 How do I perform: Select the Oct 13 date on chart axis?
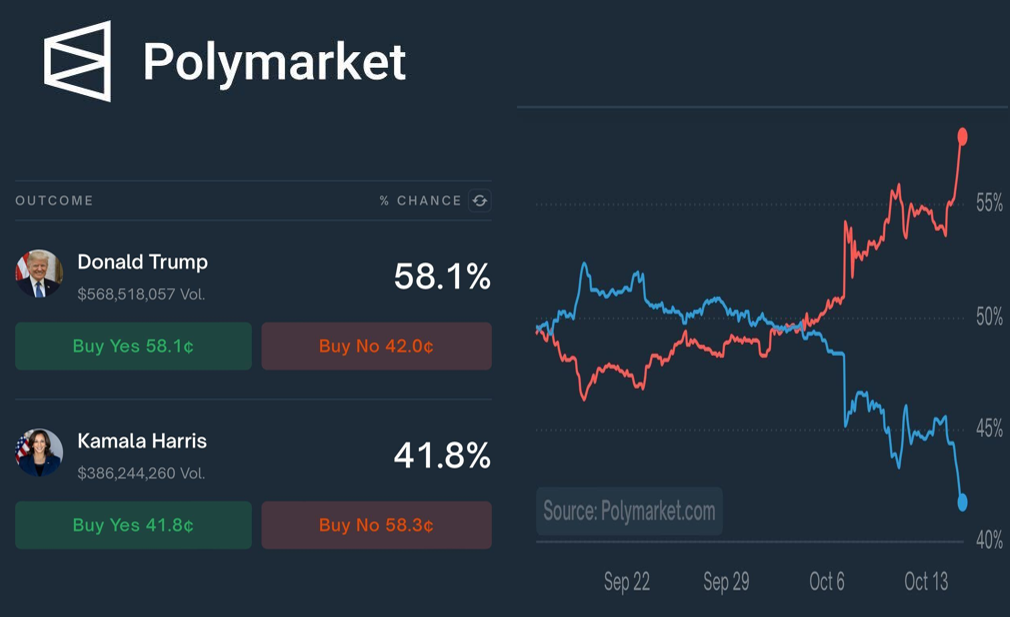point(926,582)
